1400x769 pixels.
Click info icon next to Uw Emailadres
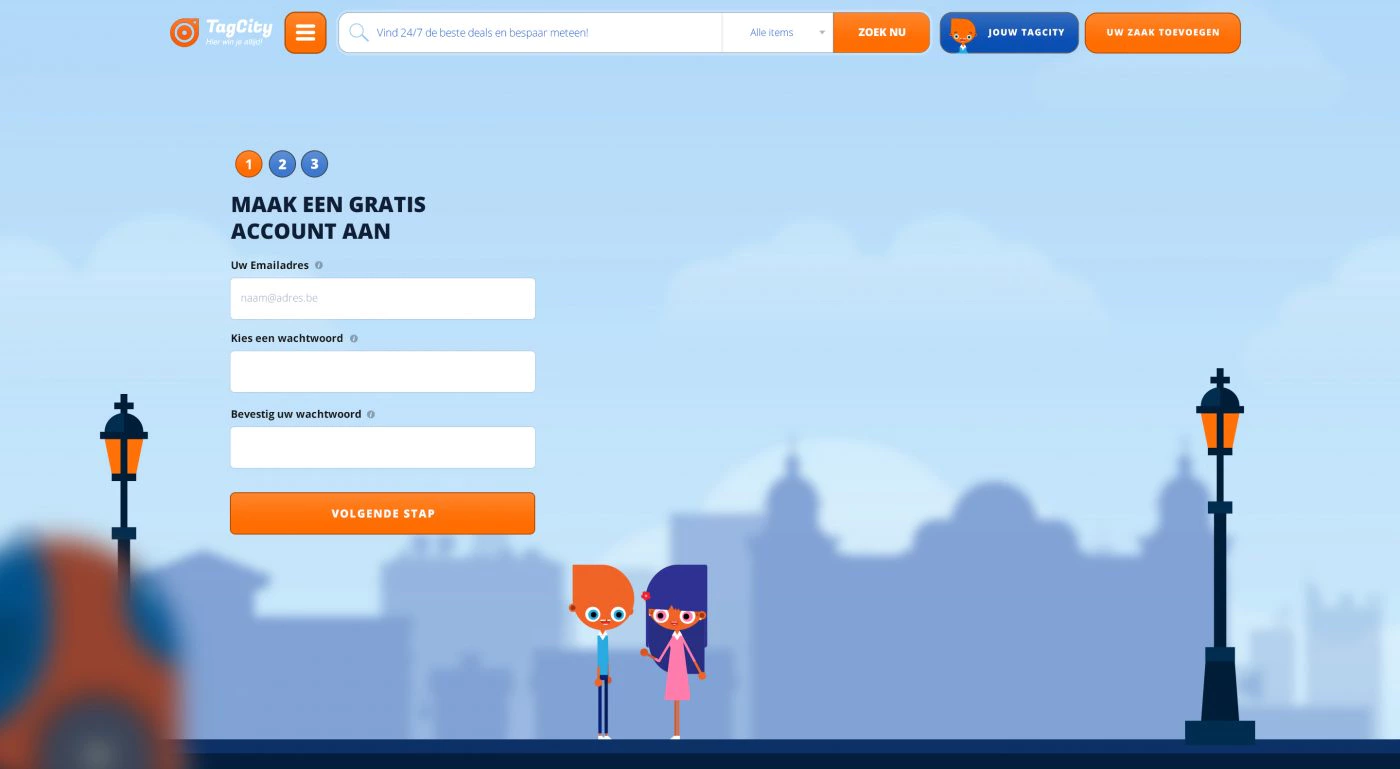319,266
